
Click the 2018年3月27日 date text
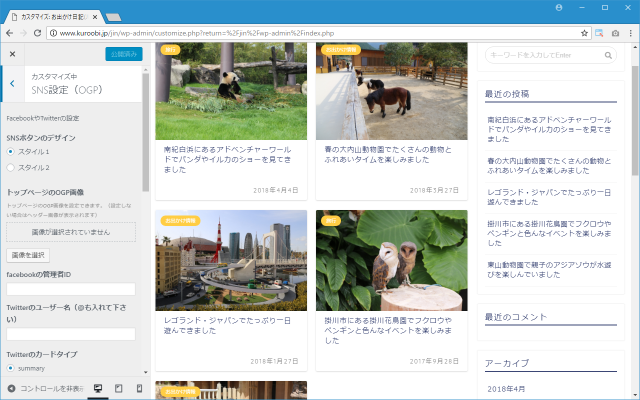pyautogui.click(x=434, y=190)
